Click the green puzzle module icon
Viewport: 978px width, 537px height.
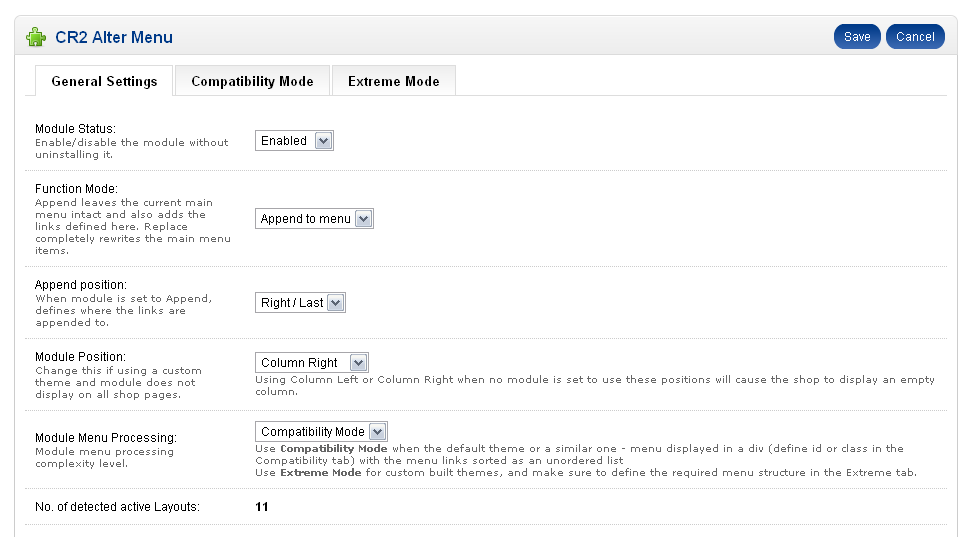click(x=36, y=37)
